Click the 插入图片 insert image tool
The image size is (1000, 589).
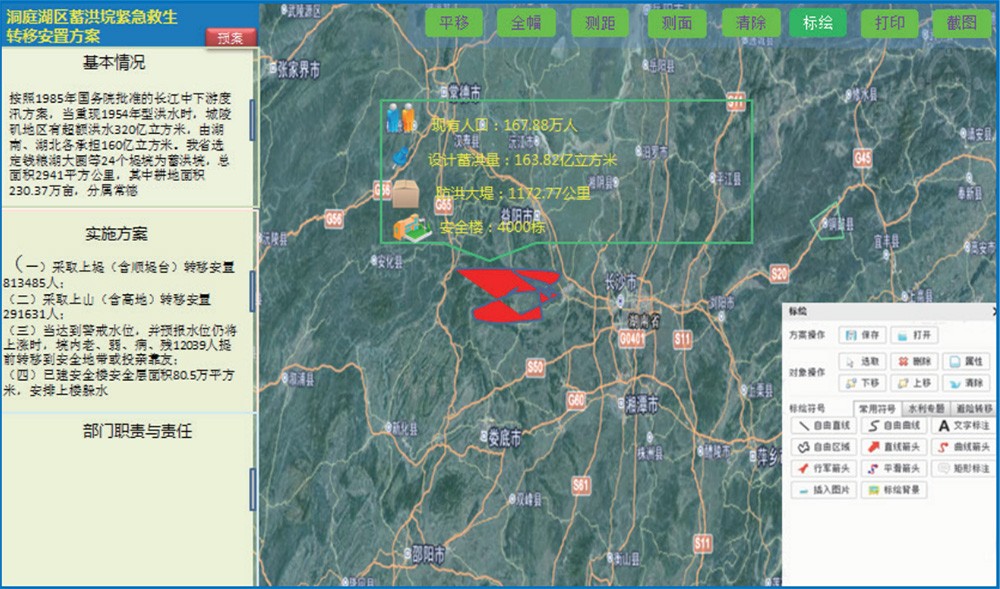point(823,490)
